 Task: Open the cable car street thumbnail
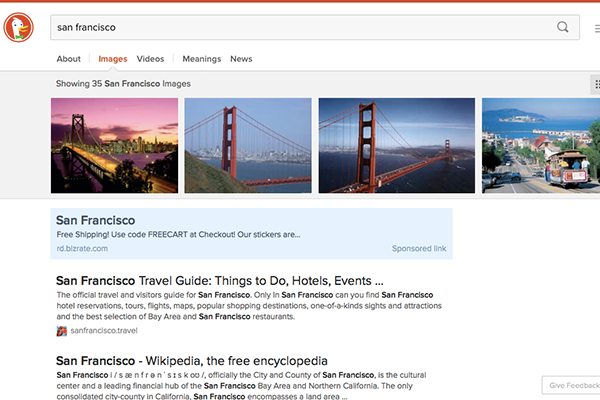(x=541, y=145)
